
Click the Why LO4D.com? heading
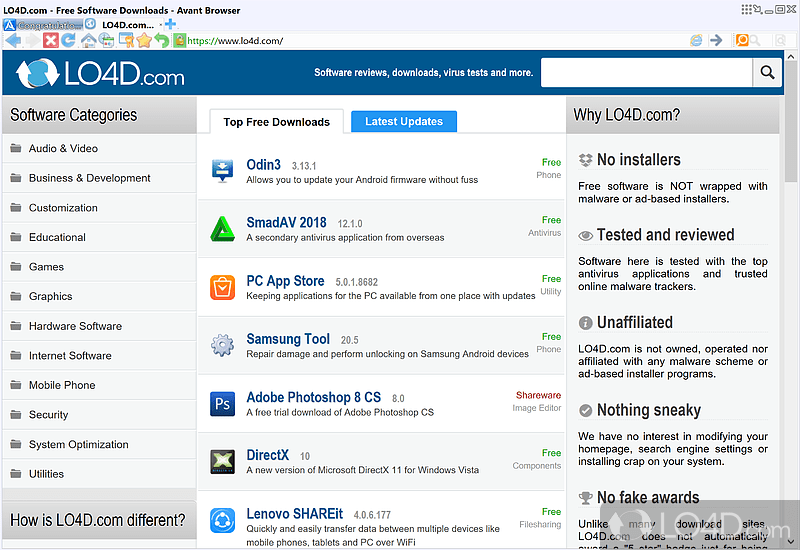point(627,115)
